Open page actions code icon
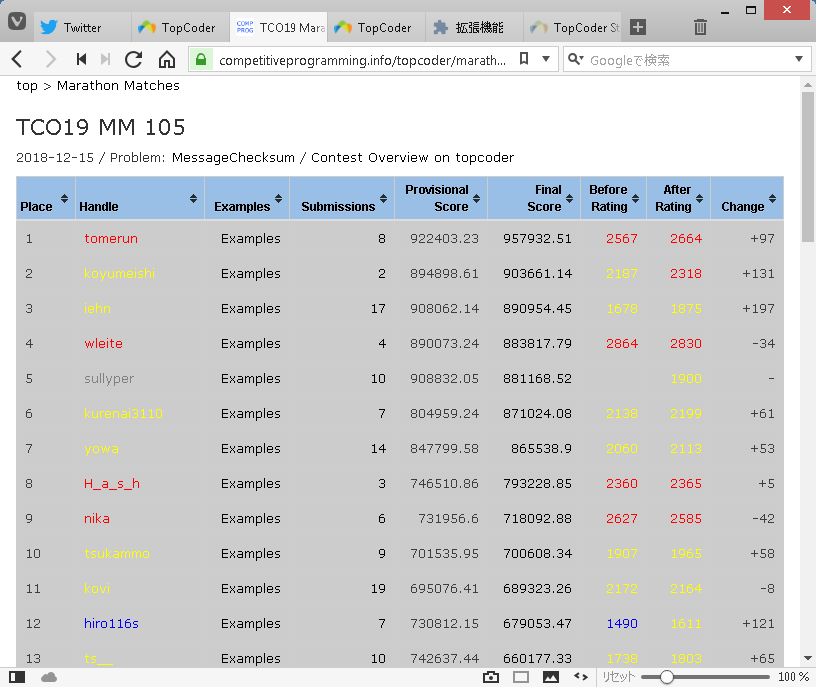The image size is (816, 687). tap(581, 677)
